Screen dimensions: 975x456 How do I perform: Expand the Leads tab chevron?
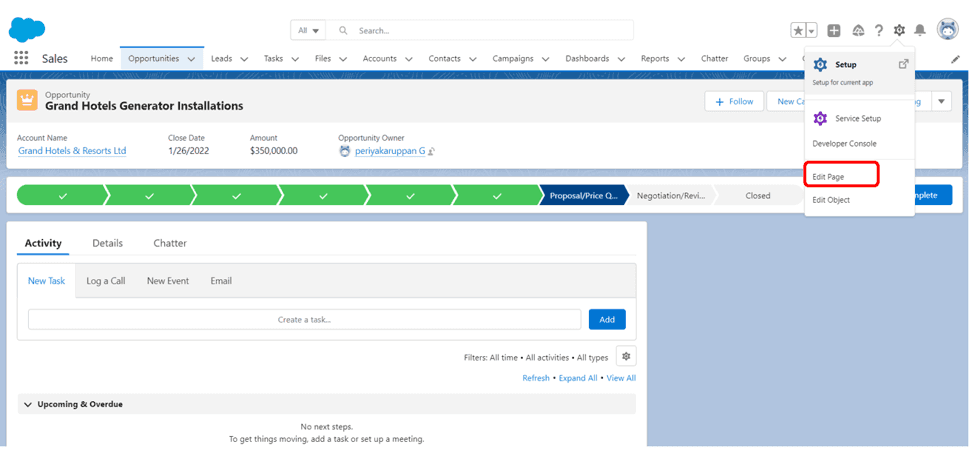click(244, 59)
